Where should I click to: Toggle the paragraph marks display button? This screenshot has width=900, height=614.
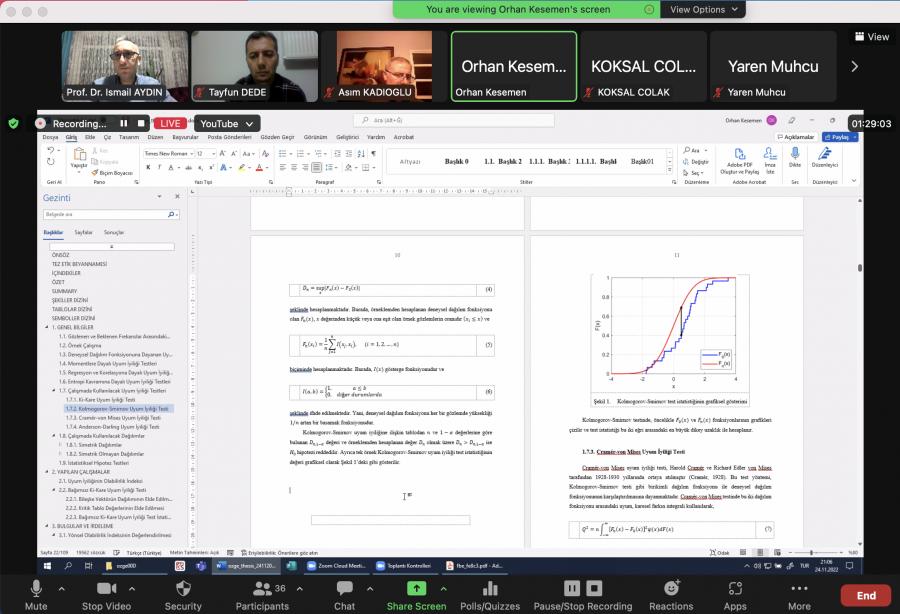click(x=374, y=154)
